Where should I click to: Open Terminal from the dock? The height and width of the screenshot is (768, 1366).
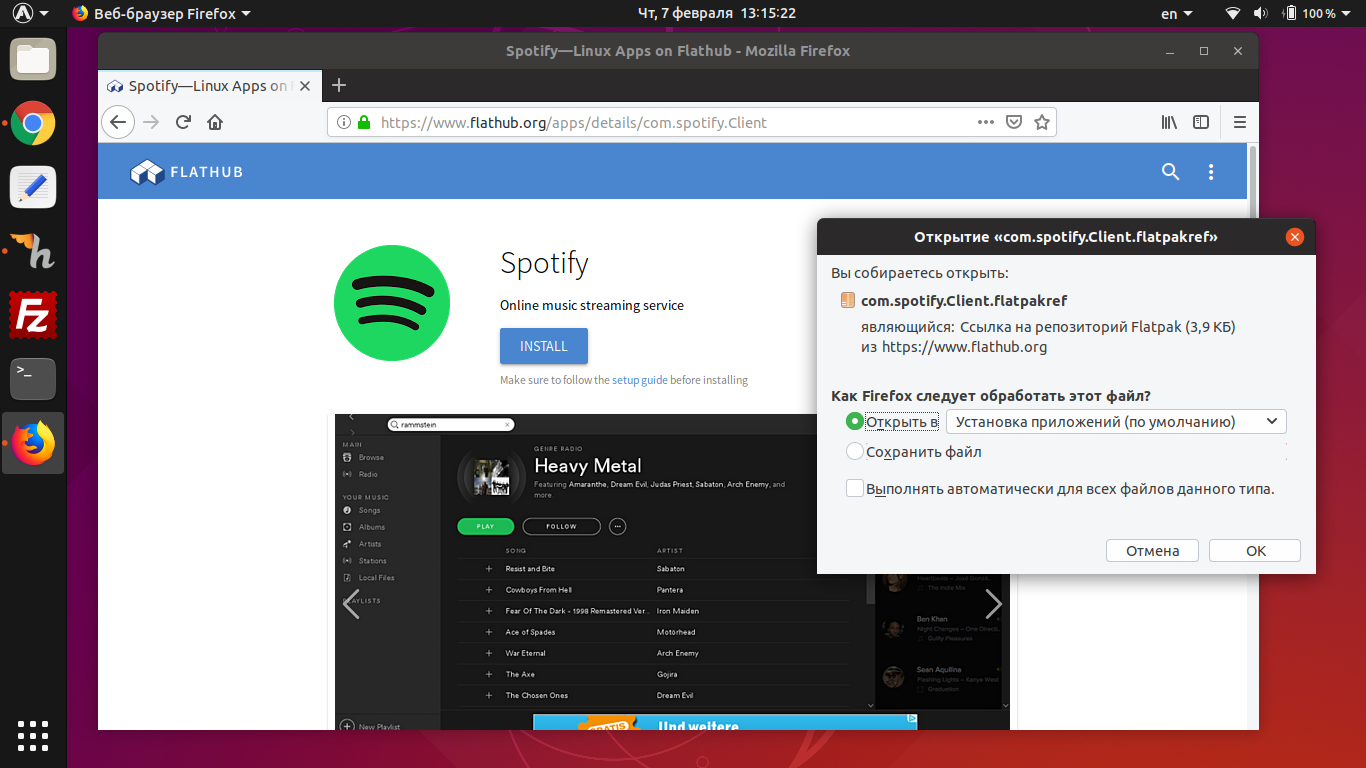pos(33,379)
